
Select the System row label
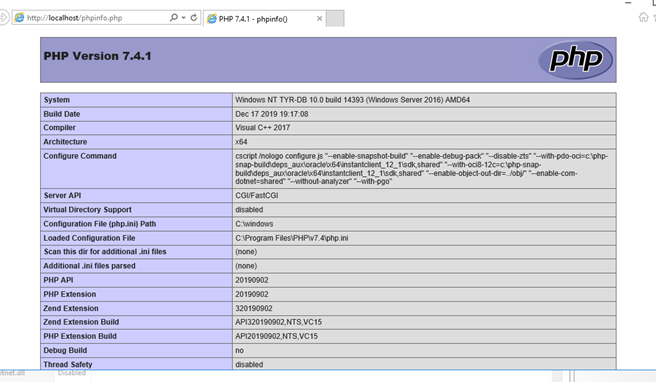point(56,100)
